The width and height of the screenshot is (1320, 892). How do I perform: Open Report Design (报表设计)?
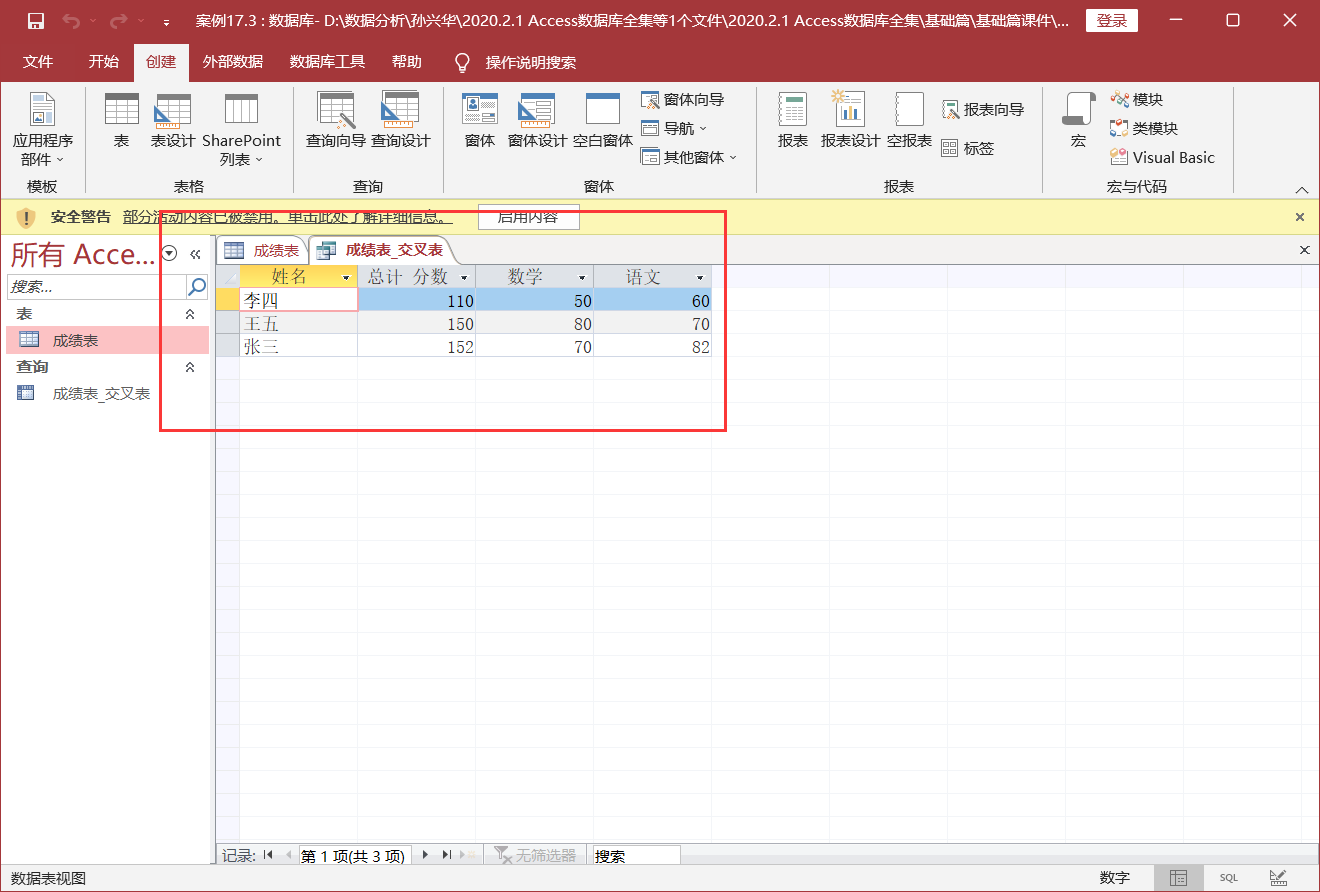(850, 120)
